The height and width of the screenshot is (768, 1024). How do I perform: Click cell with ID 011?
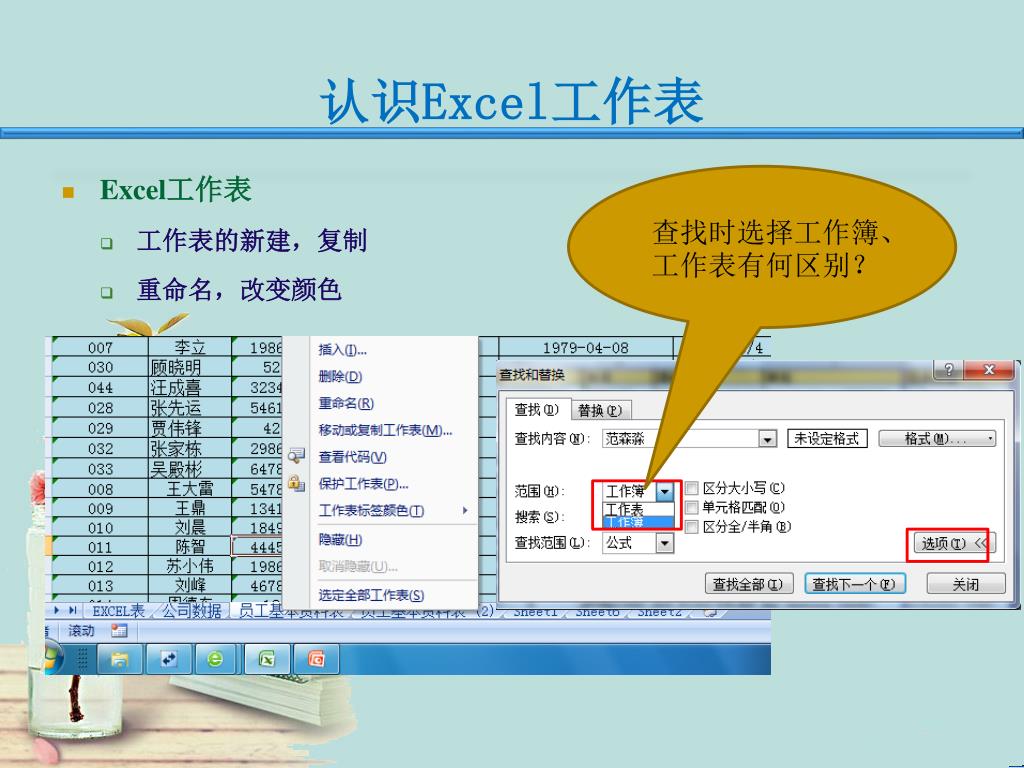tap(100, 547)
